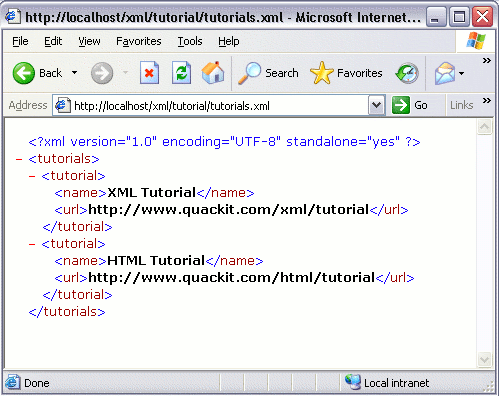499x396 pixels.
Task: Click the HTML Tutorial name text
Action: (156, 261)
